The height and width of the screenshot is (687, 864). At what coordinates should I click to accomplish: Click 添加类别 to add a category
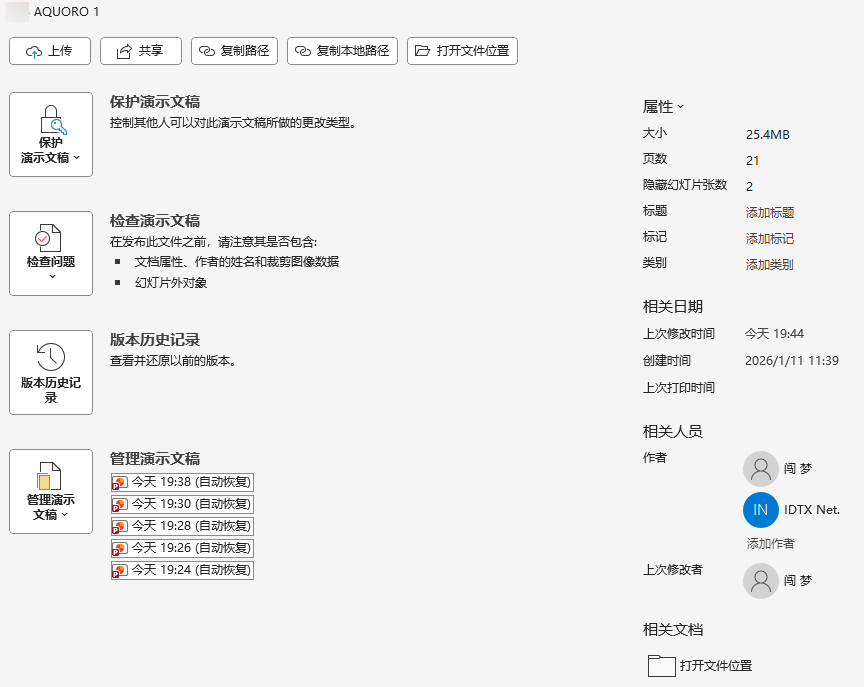point(770,265)
